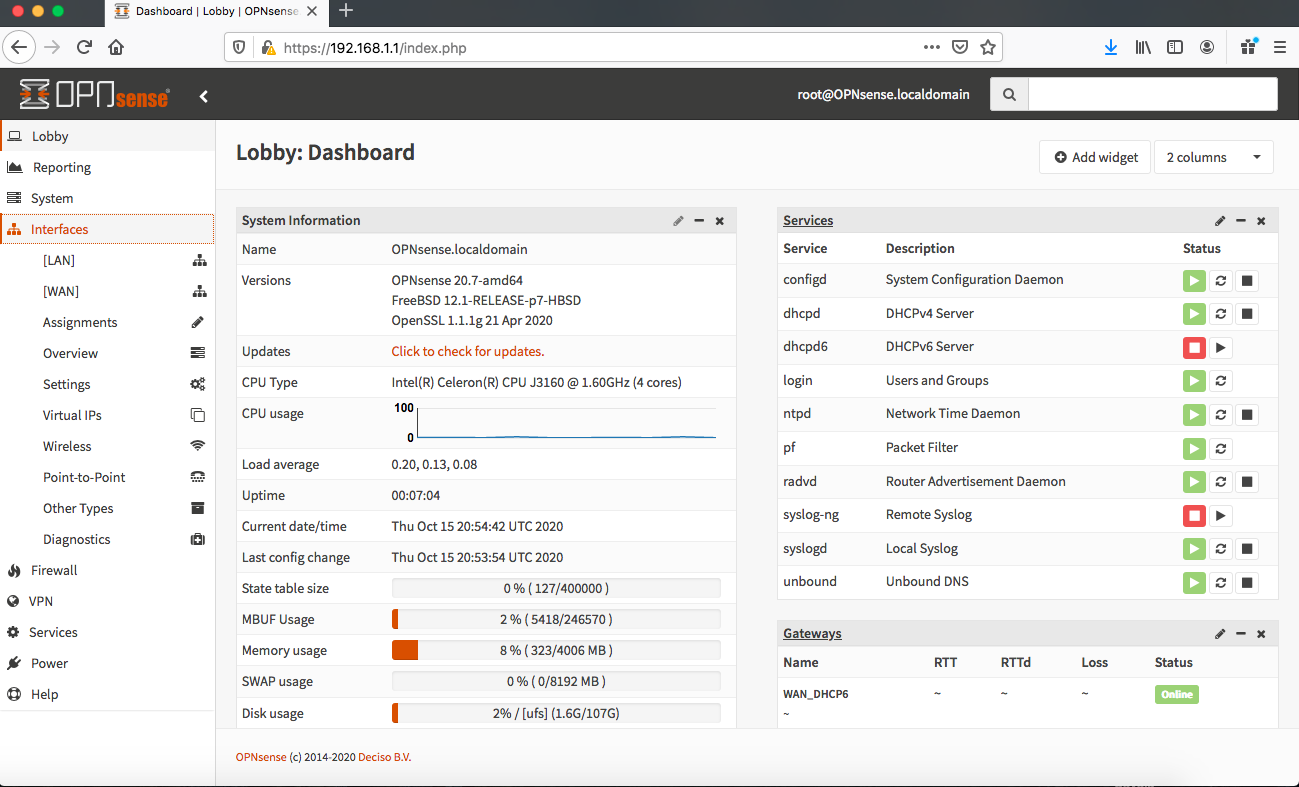Screen dimensions: 1299x787
Task: Open interface Assignments
Action: pyautogui.click(x=107, y=323)
